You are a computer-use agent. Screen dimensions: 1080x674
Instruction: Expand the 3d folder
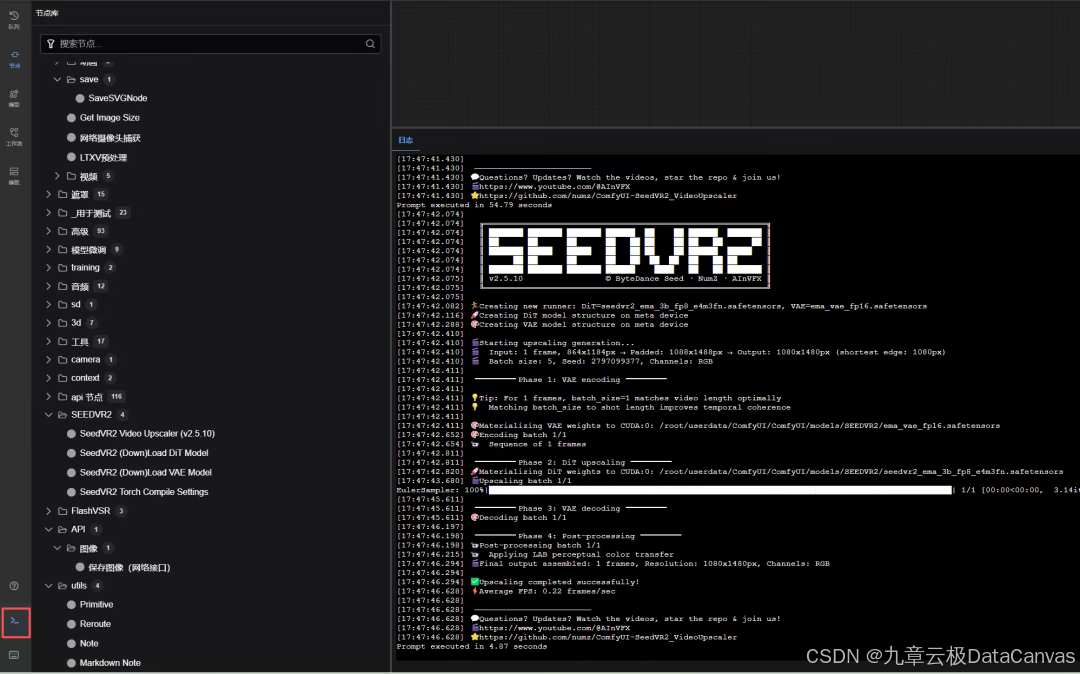coord(48,322)
